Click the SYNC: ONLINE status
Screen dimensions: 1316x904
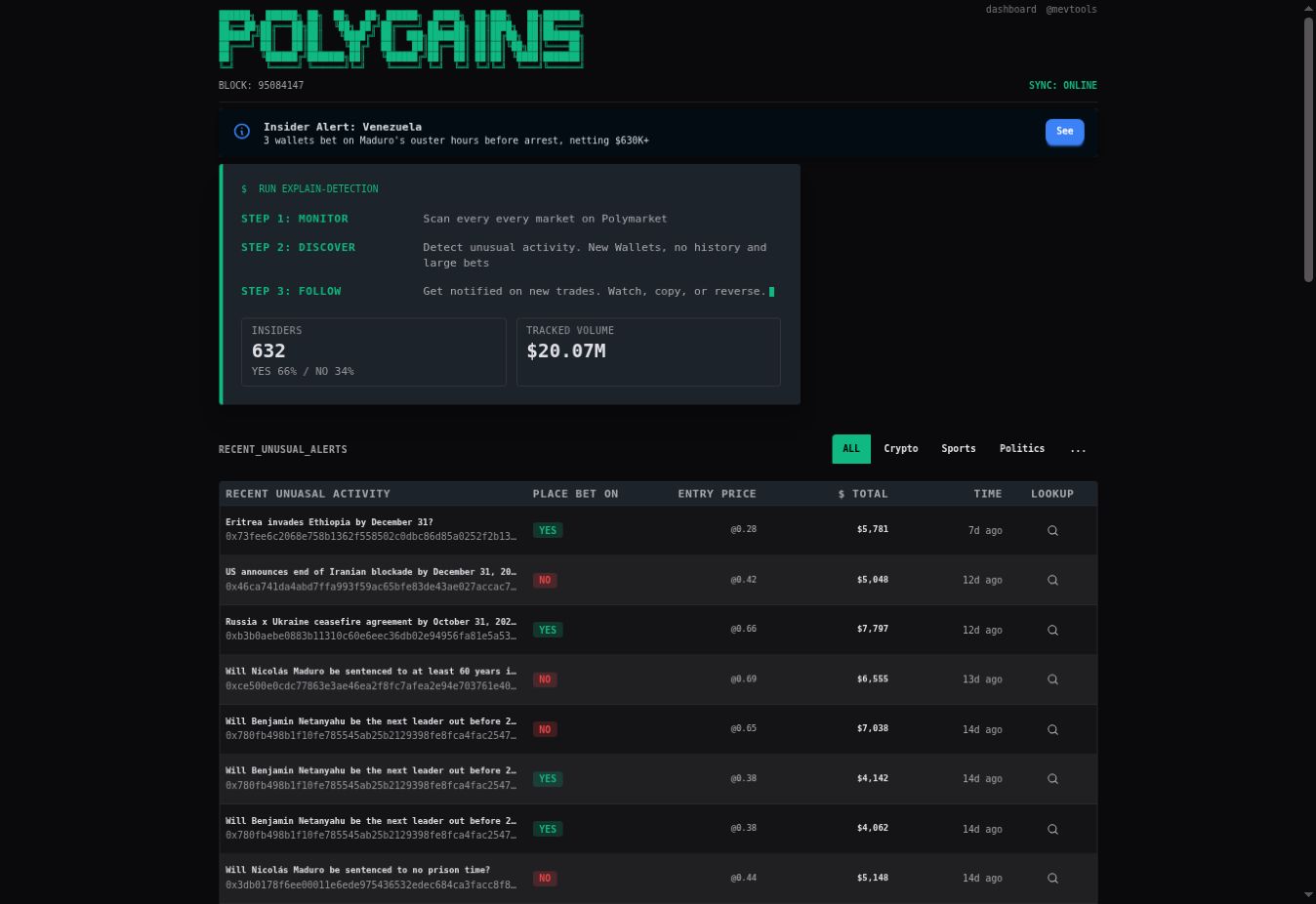[1062, 86]
